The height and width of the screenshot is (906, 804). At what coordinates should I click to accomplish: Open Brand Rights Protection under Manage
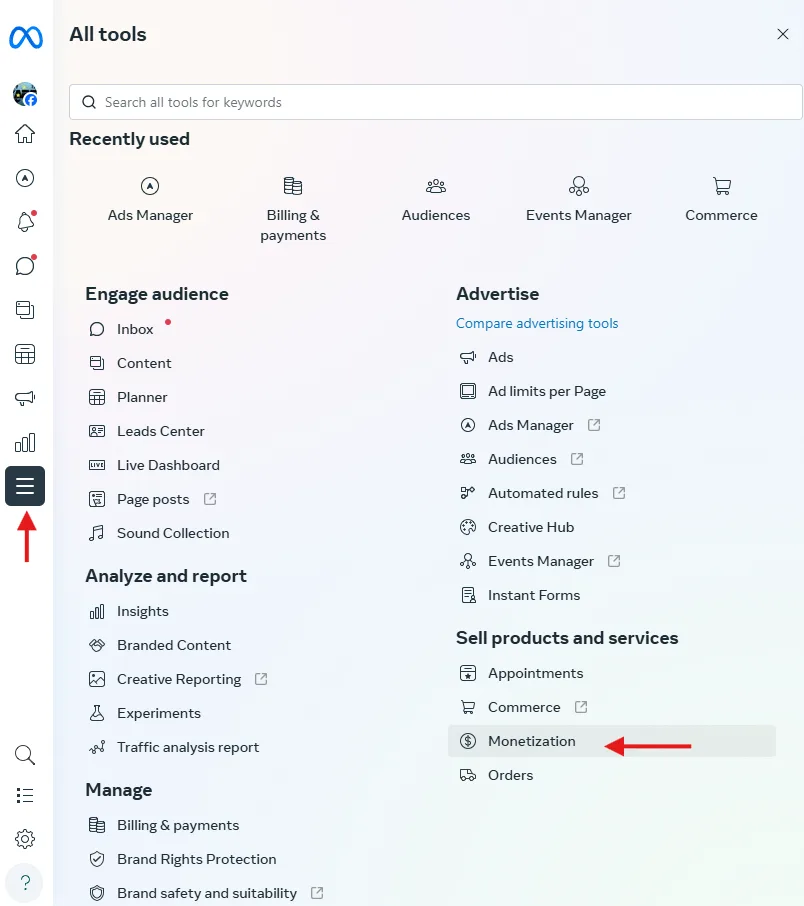196,859
